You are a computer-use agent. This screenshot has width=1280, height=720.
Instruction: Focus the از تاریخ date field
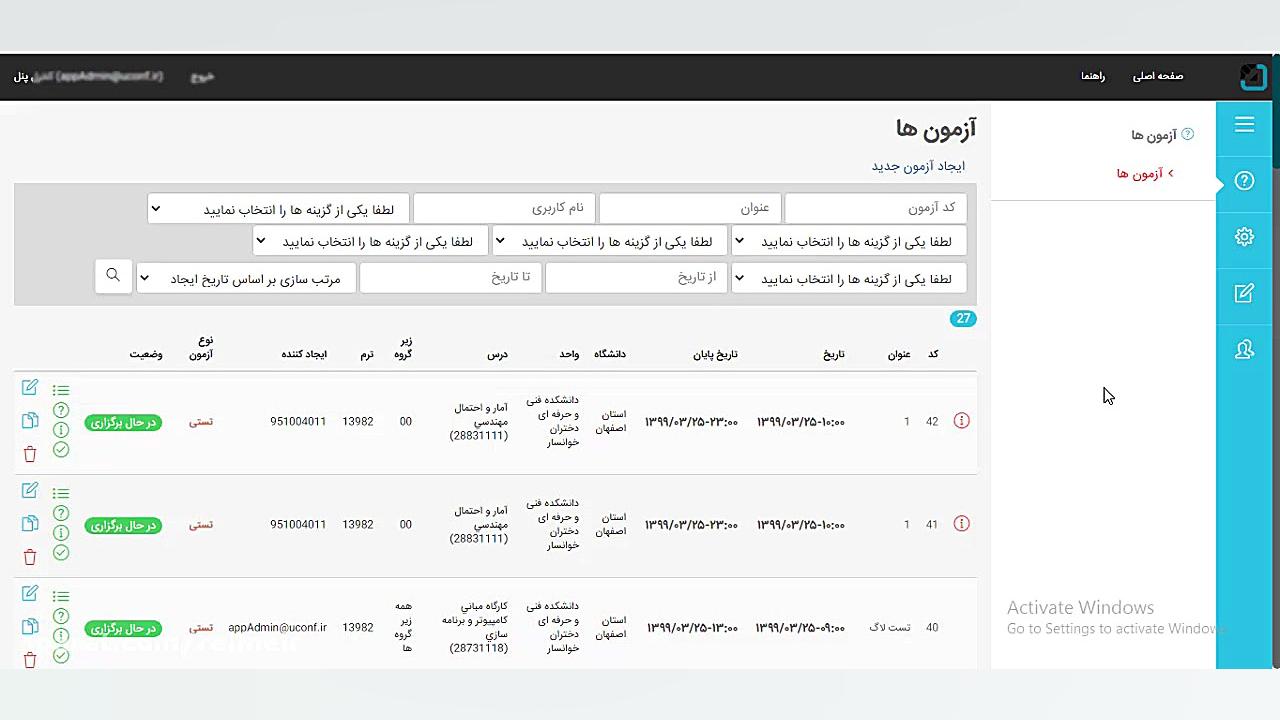point(636,277)
